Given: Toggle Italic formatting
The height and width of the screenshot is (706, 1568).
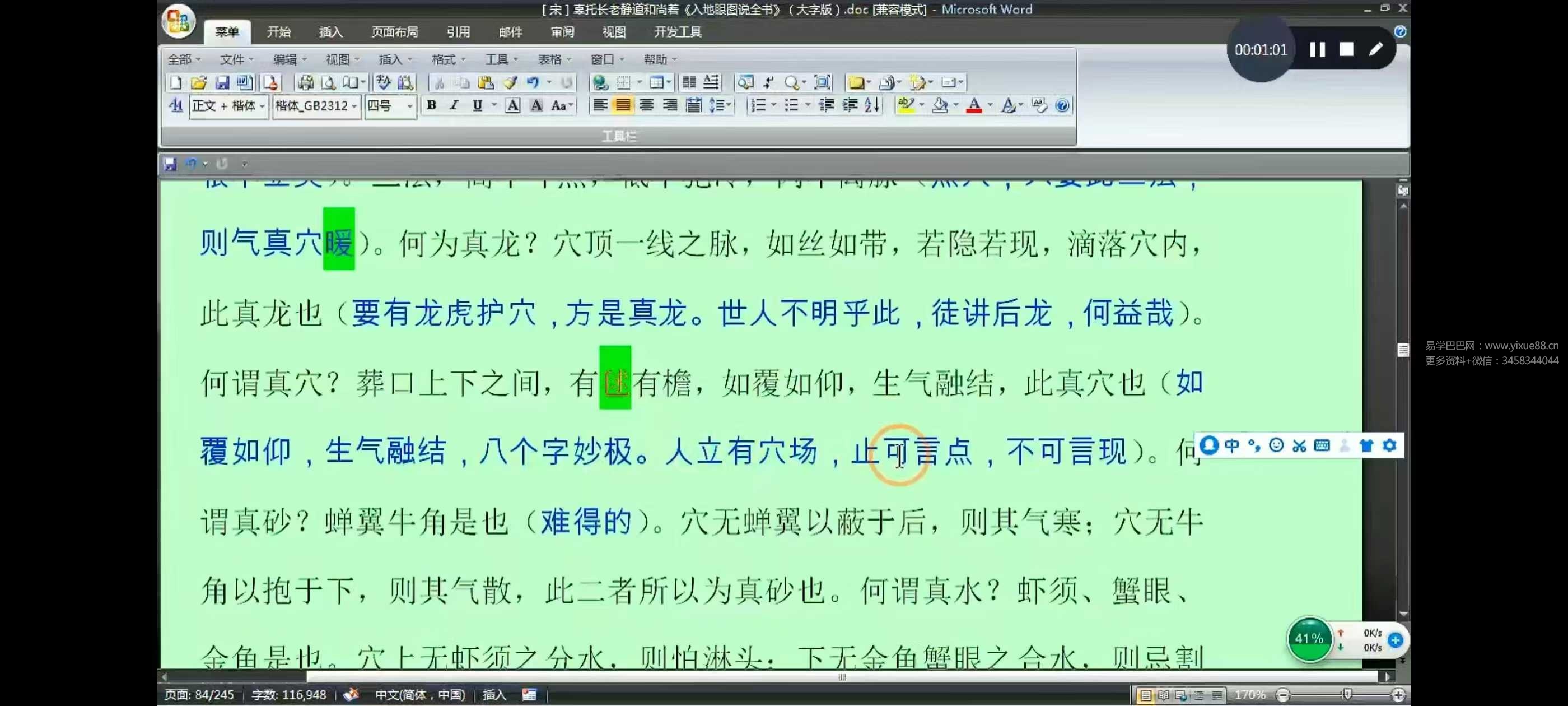Looking at the screenshot, I should [454, 105].
